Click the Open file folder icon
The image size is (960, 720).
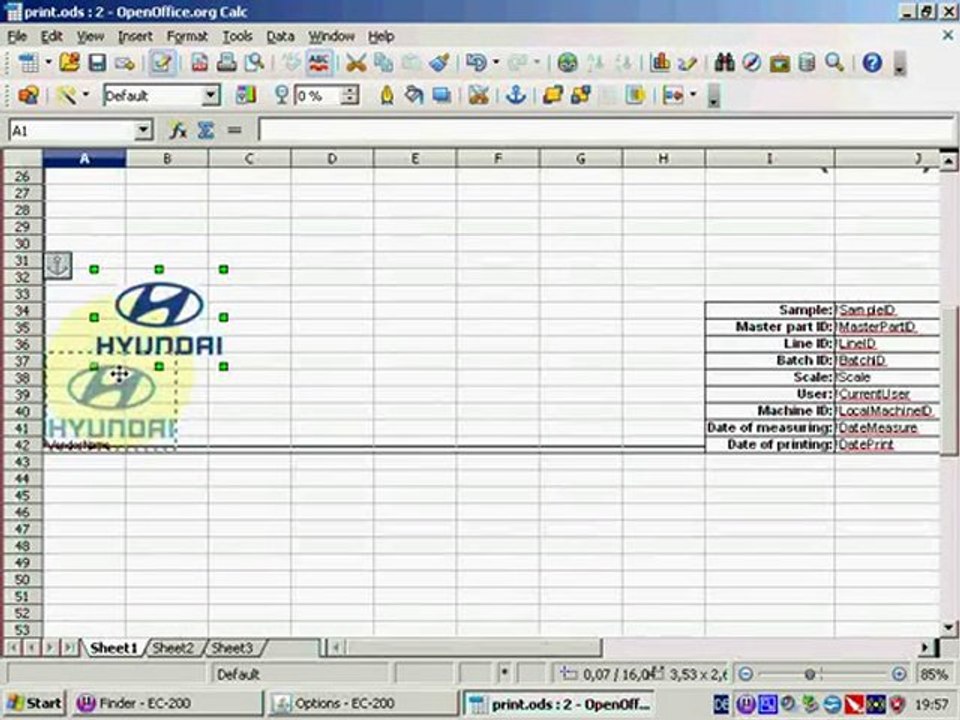(x=69, y=62)
